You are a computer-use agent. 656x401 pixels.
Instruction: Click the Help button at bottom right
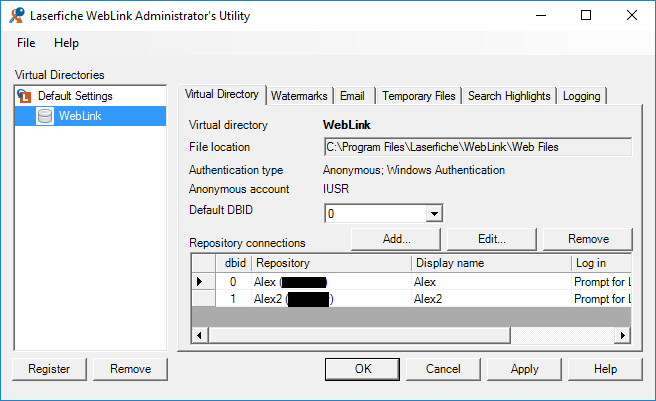(x=605, y=369)
